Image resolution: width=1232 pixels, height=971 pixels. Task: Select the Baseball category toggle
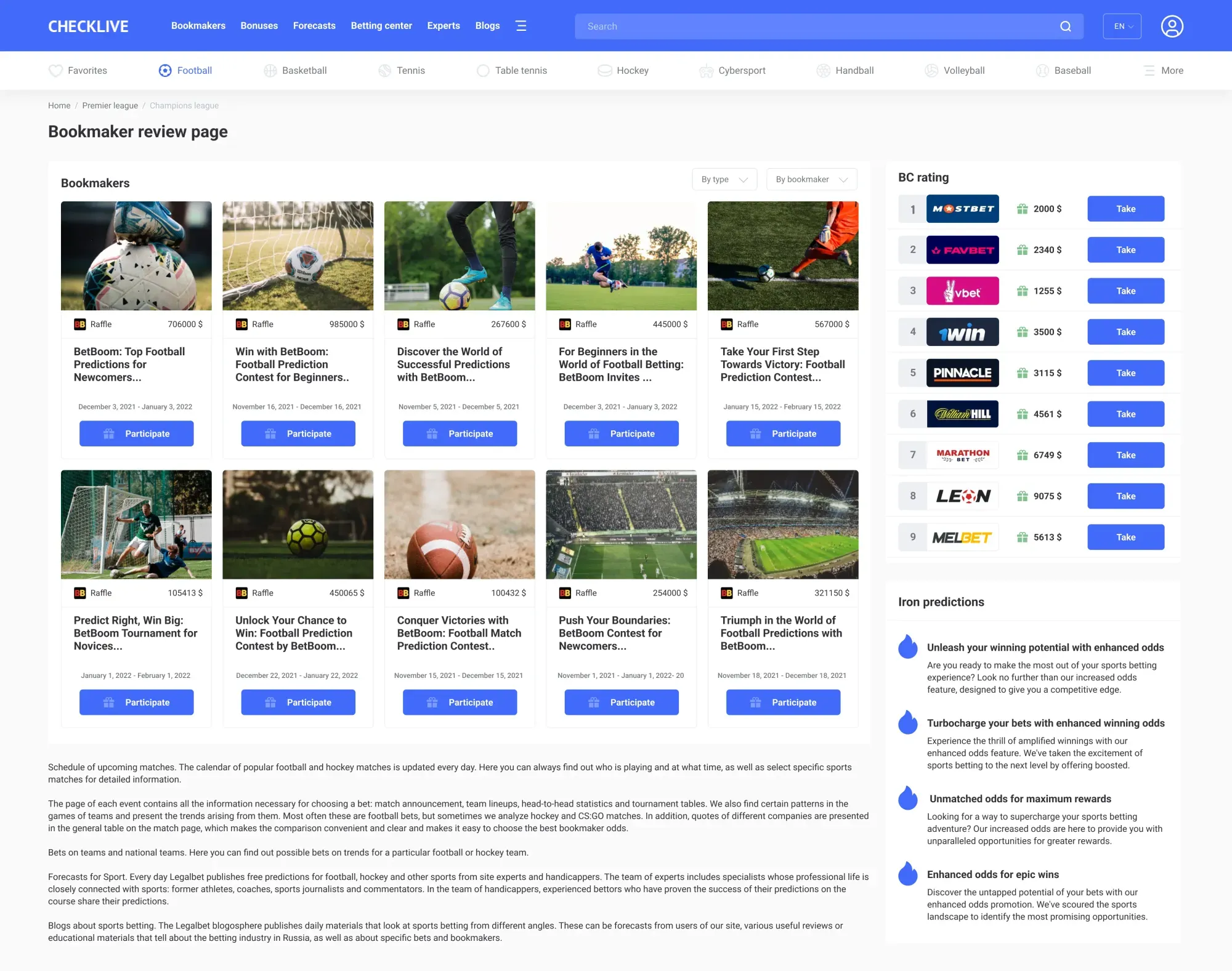point(1041,70)
